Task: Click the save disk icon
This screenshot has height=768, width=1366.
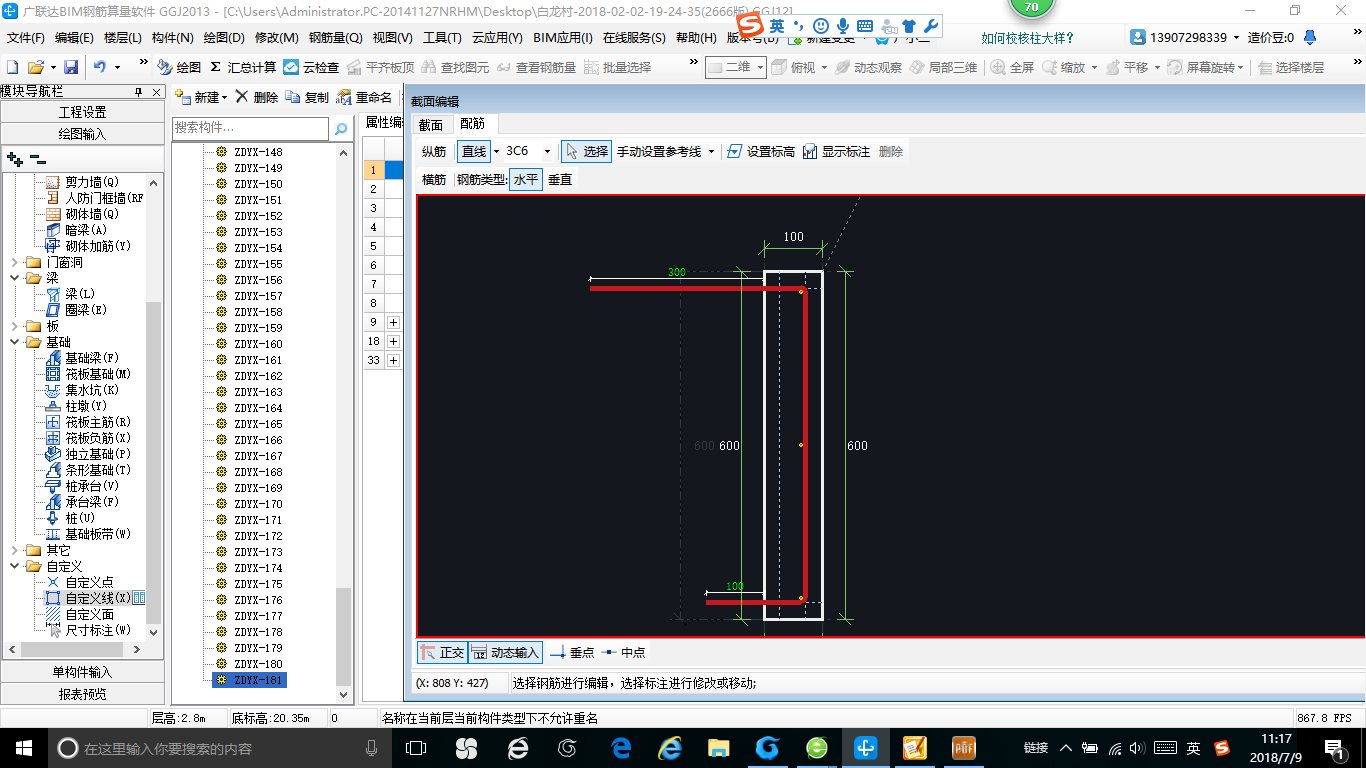Action: point(71,67)
